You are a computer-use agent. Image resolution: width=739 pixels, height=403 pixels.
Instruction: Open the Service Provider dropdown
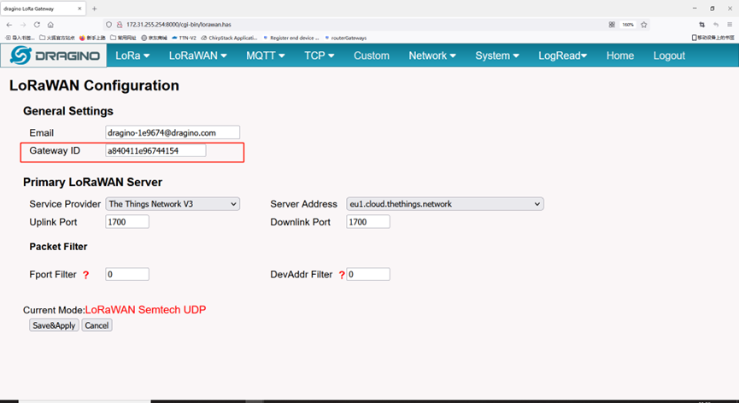[172, 204]
